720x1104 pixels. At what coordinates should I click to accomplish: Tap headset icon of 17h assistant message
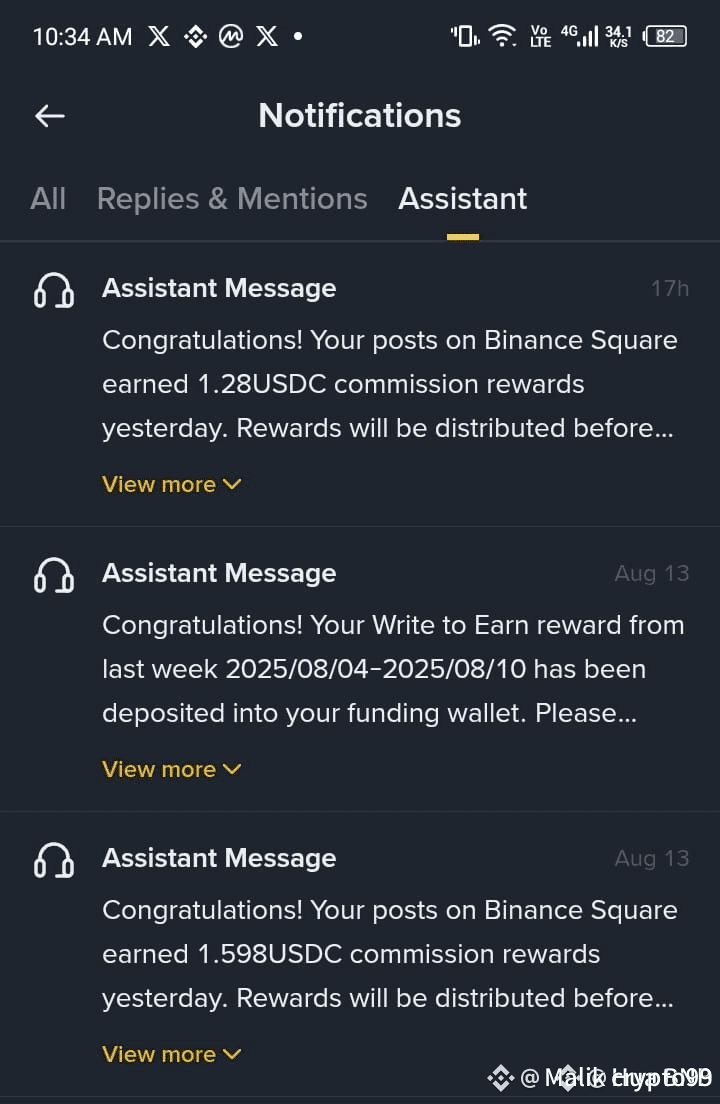click(x=54, y=290)
